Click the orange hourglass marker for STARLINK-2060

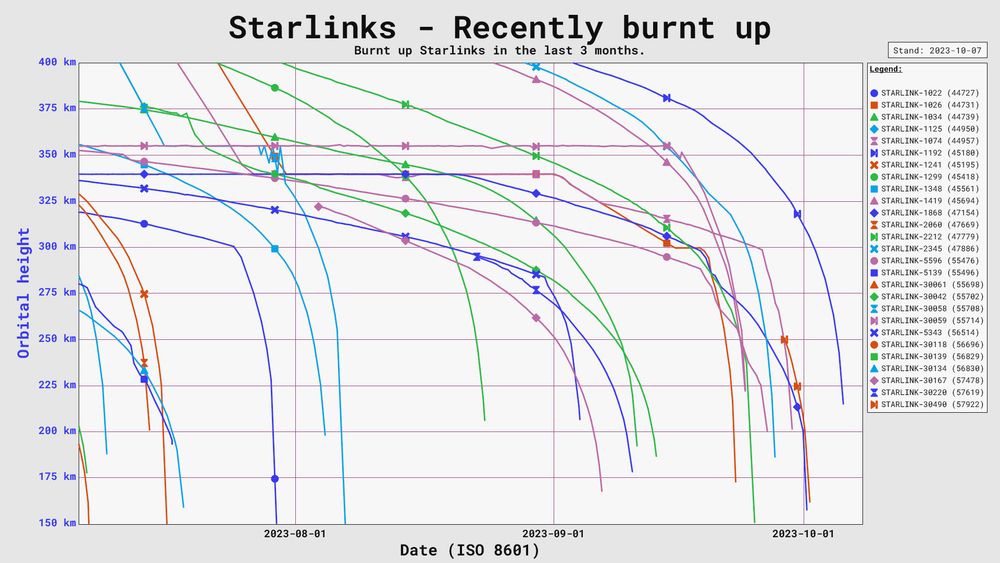(874, 225)
